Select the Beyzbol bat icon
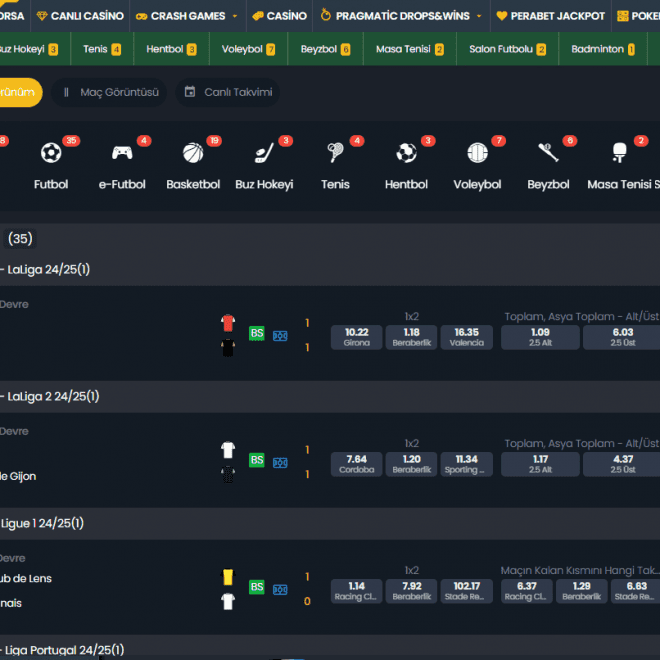660x660 pixels. [x=548, y=152]
